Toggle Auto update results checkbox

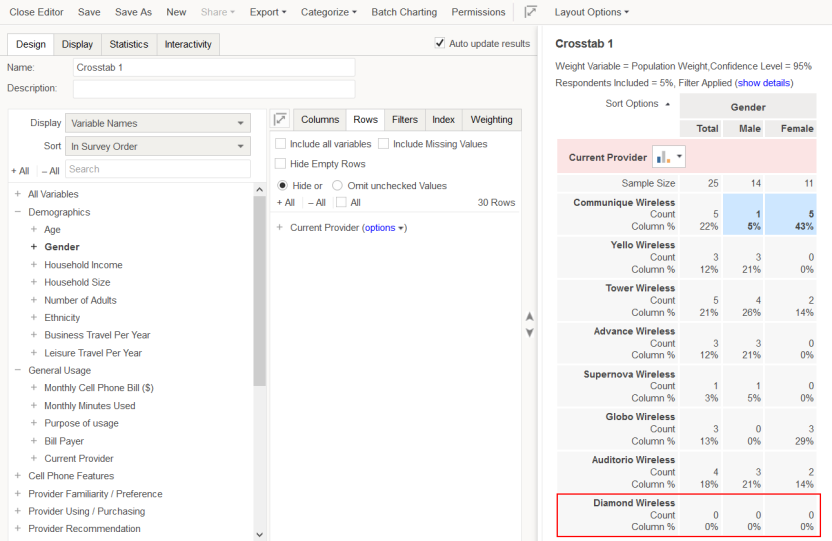click(x=439, y=43)
